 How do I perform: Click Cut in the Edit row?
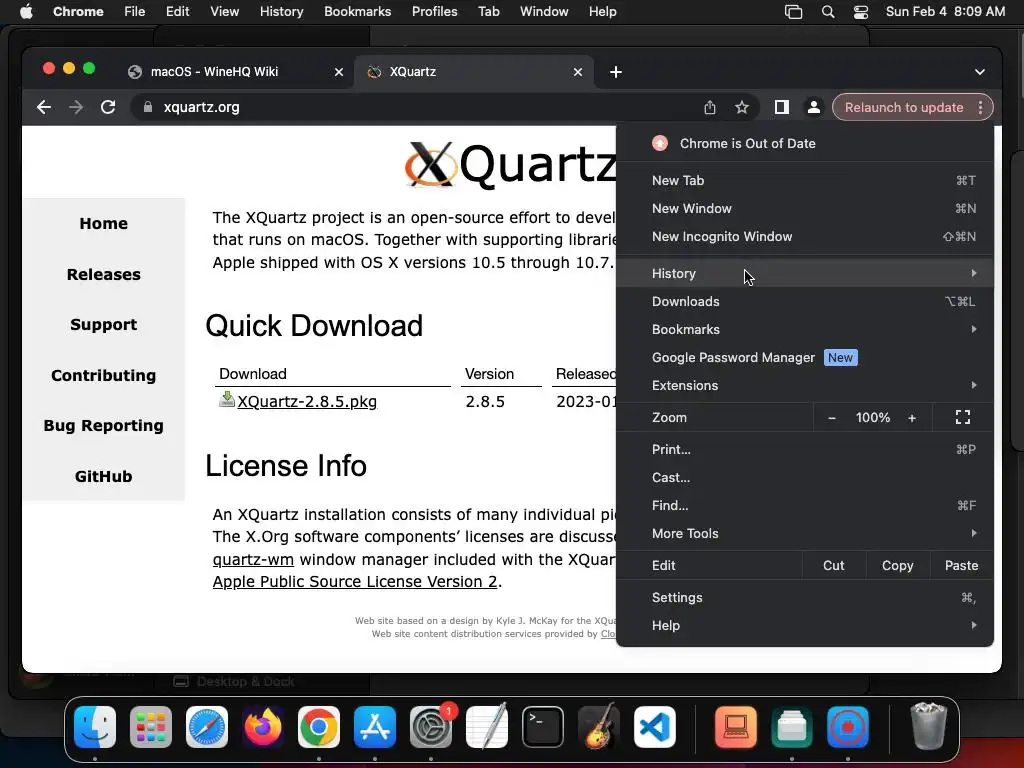(833, 566)
